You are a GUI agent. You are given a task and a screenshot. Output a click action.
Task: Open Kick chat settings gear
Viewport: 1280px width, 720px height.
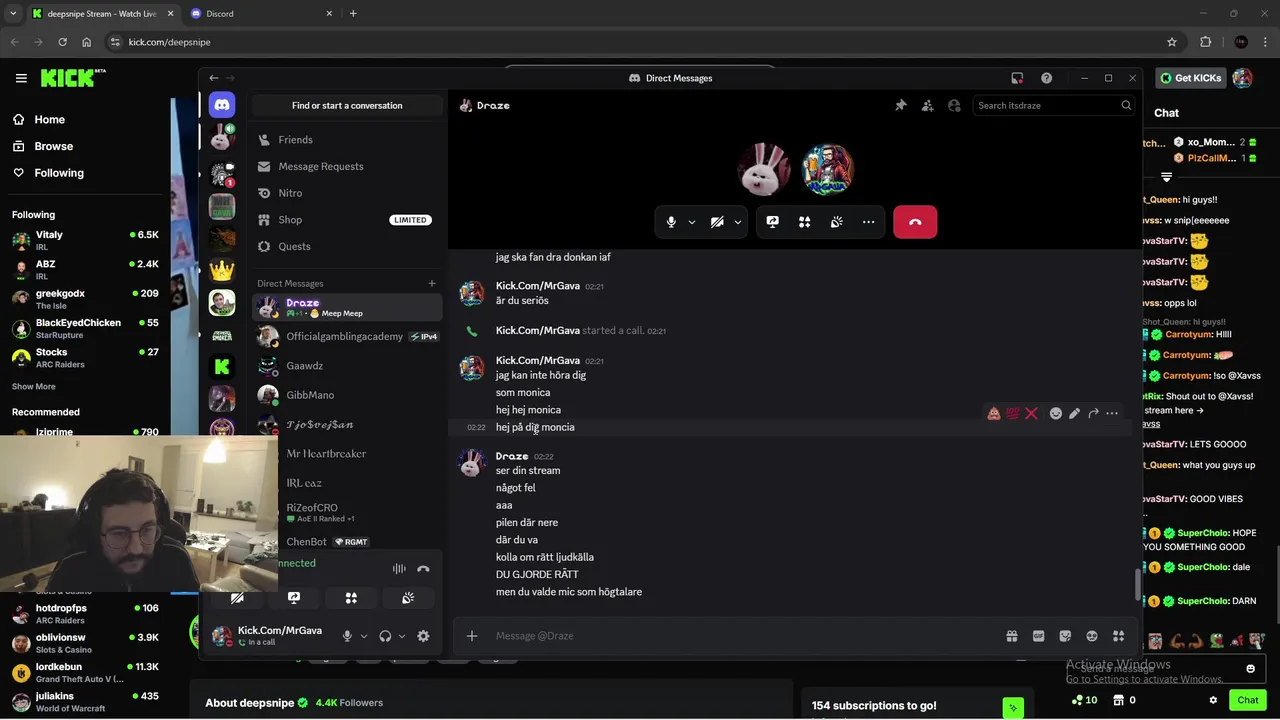1213,700
